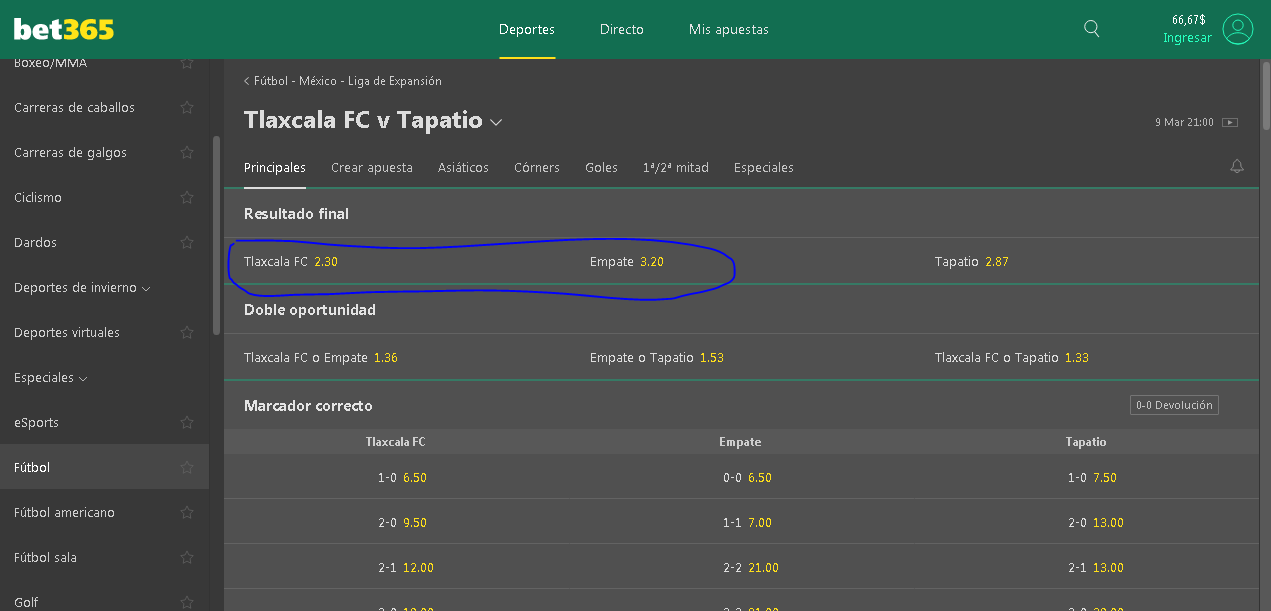Toggle the star next to Ciclismo
Image resolution: width=1271 pixels, height=611 pixels.
[x=187, y=197]
